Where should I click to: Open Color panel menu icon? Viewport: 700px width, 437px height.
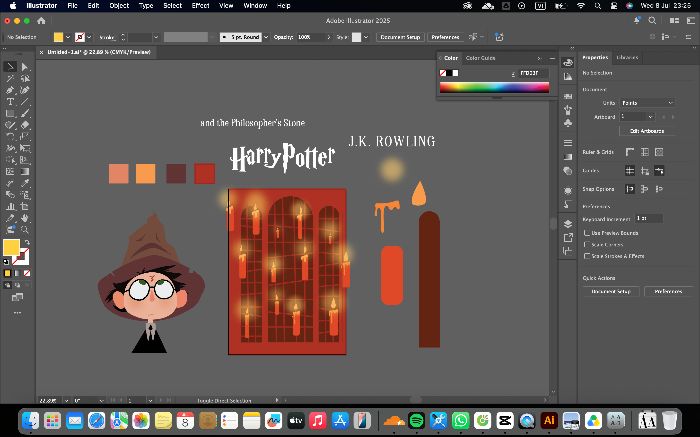tap(552, 58)
